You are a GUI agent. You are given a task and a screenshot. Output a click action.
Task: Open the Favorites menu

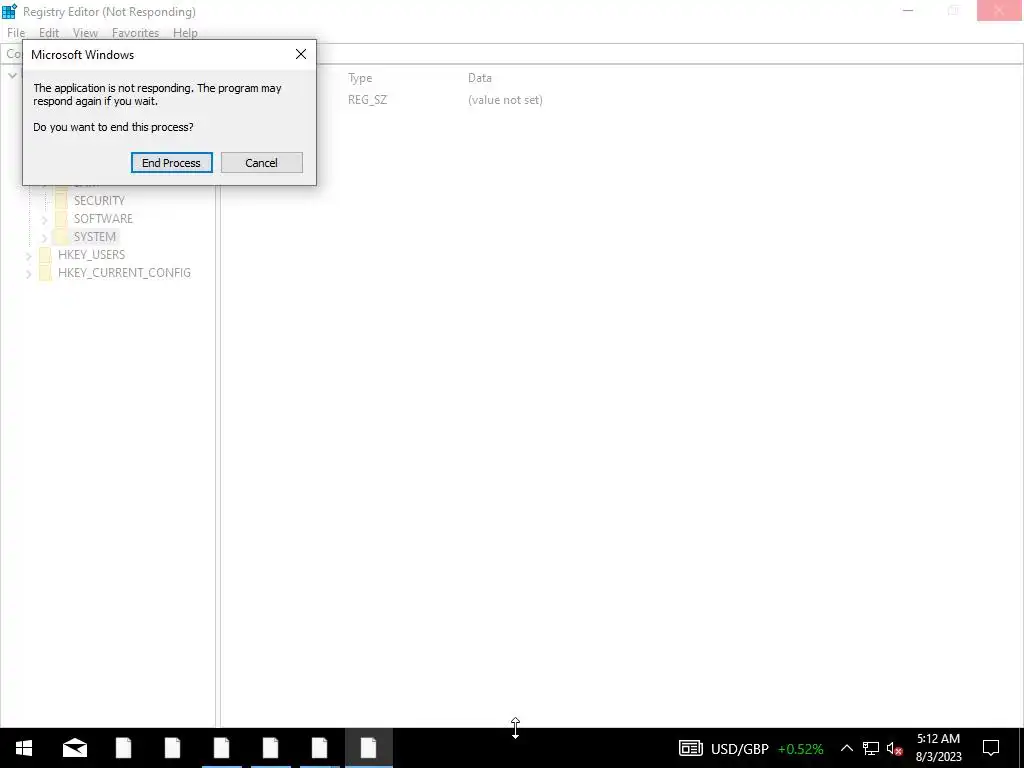135,33
